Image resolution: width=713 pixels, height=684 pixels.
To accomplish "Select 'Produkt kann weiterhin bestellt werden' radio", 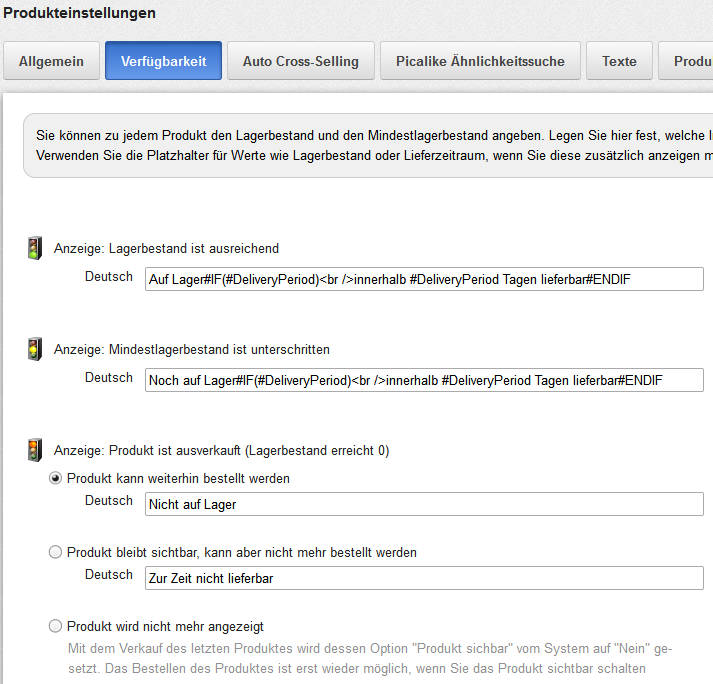I will coord(56,479).
